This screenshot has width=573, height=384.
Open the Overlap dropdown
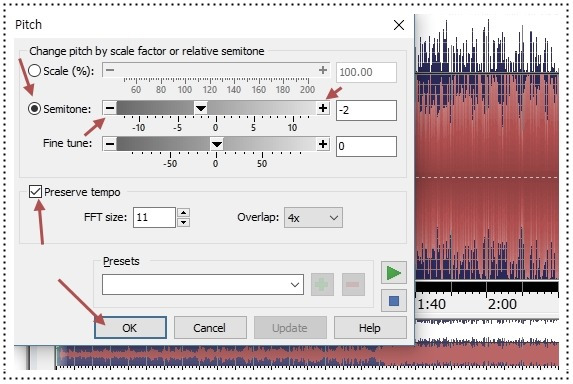pos(313,218)
